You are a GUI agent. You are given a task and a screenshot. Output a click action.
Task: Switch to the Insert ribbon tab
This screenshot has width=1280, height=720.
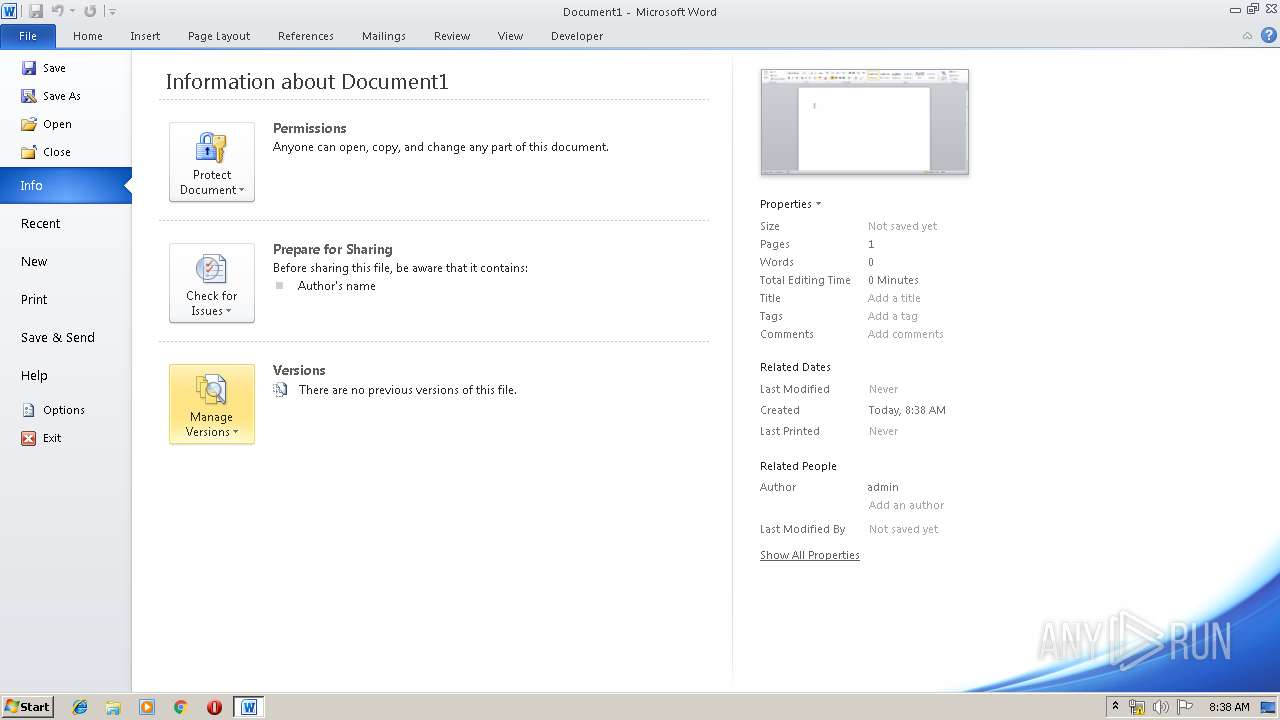[x=145, y=36]
